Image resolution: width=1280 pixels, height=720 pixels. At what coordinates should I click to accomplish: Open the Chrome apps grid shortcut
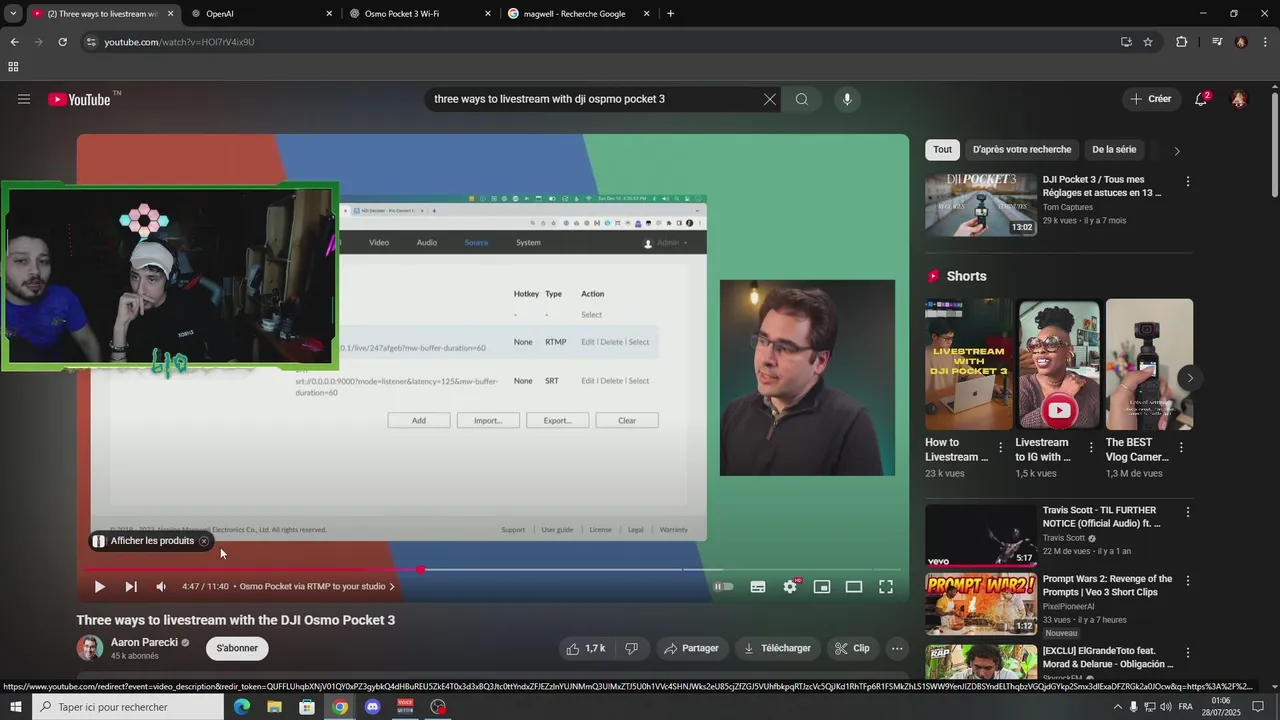pyautogui.click(x=13, y=67)
